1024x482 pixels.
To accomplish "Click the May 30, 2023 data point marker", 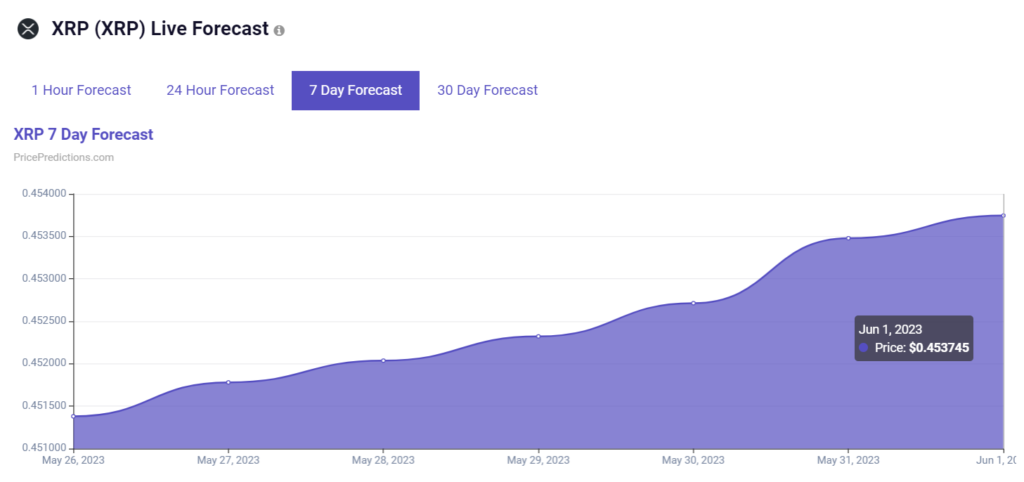I will (x=693, y=303).
